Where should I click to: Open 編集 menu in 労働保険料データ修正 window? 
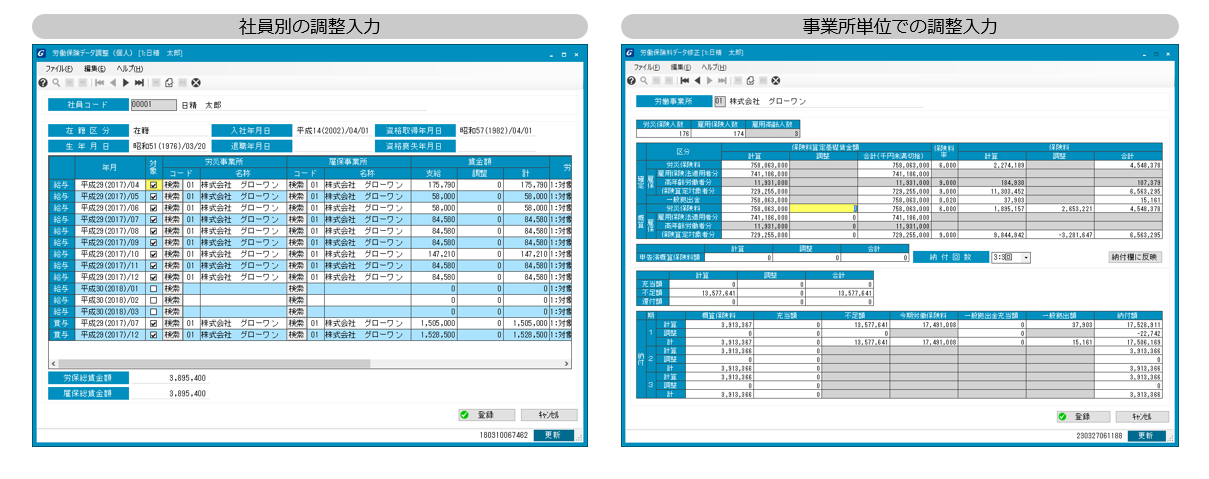[x=682, y=67]
